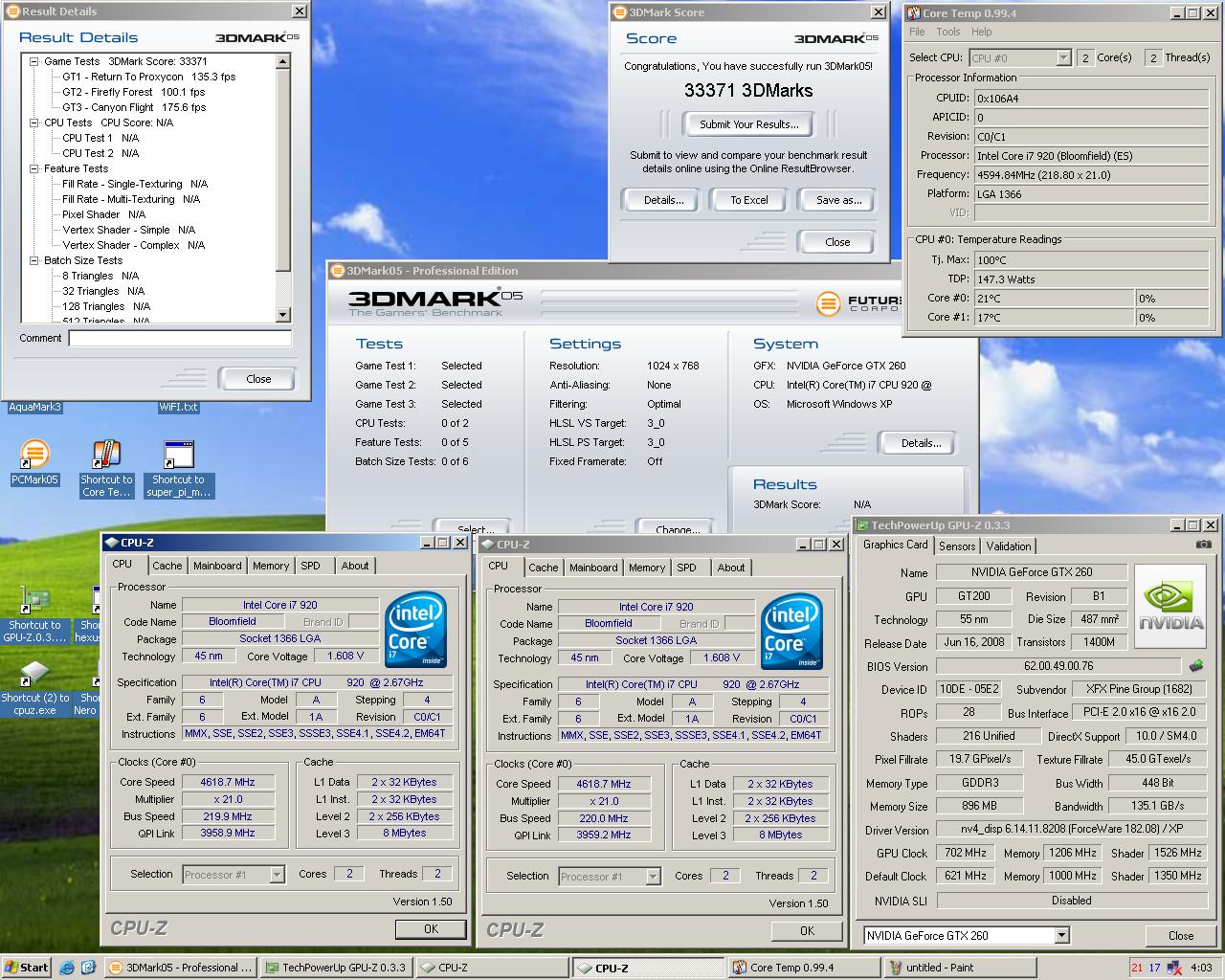The width and height of the screenshot is (1225, 980).
Task: Click Close button in GPU-Z window
Action: pos(1181,936)
